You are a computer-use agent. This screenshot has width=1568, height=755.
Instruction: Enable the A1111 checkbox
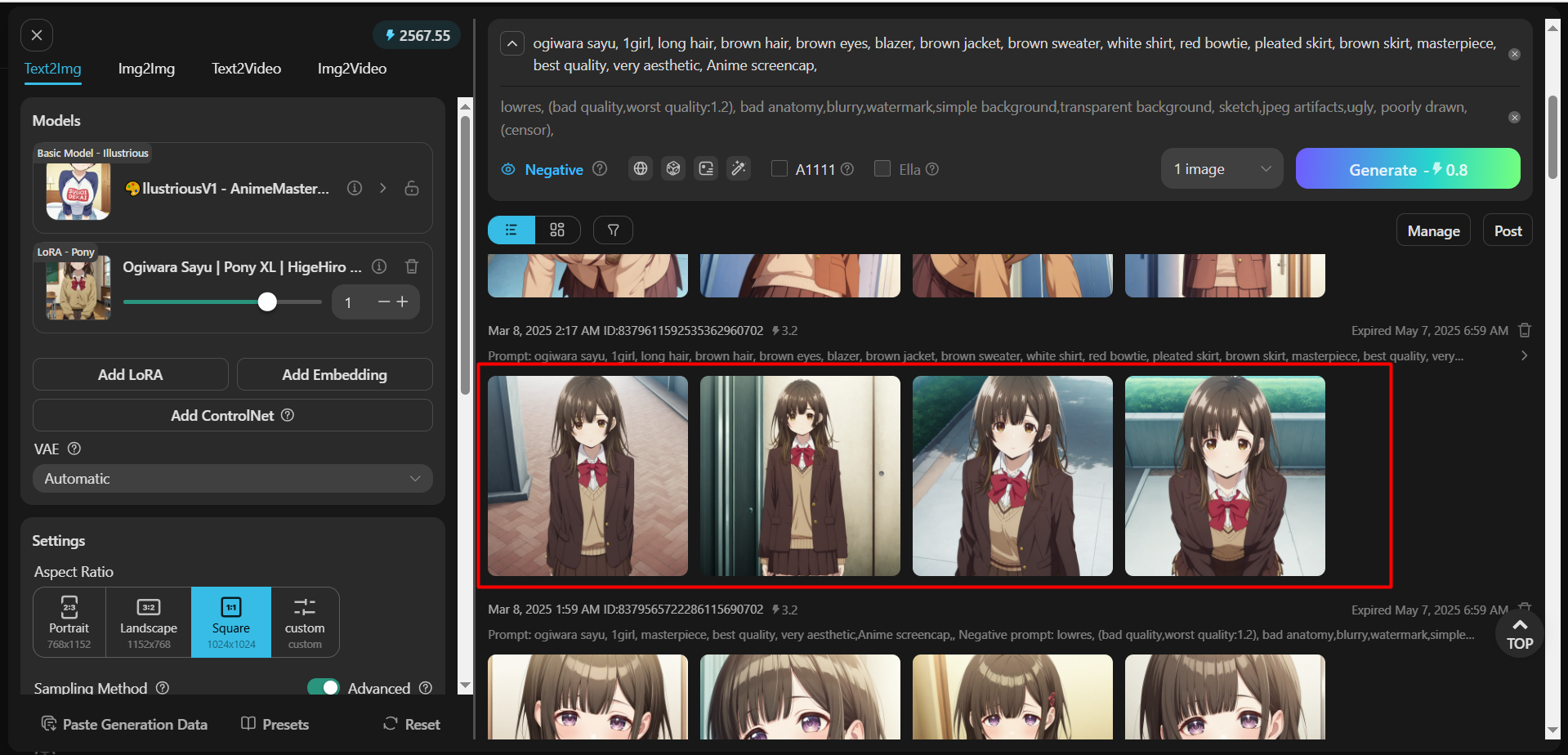tap(780, 168)
